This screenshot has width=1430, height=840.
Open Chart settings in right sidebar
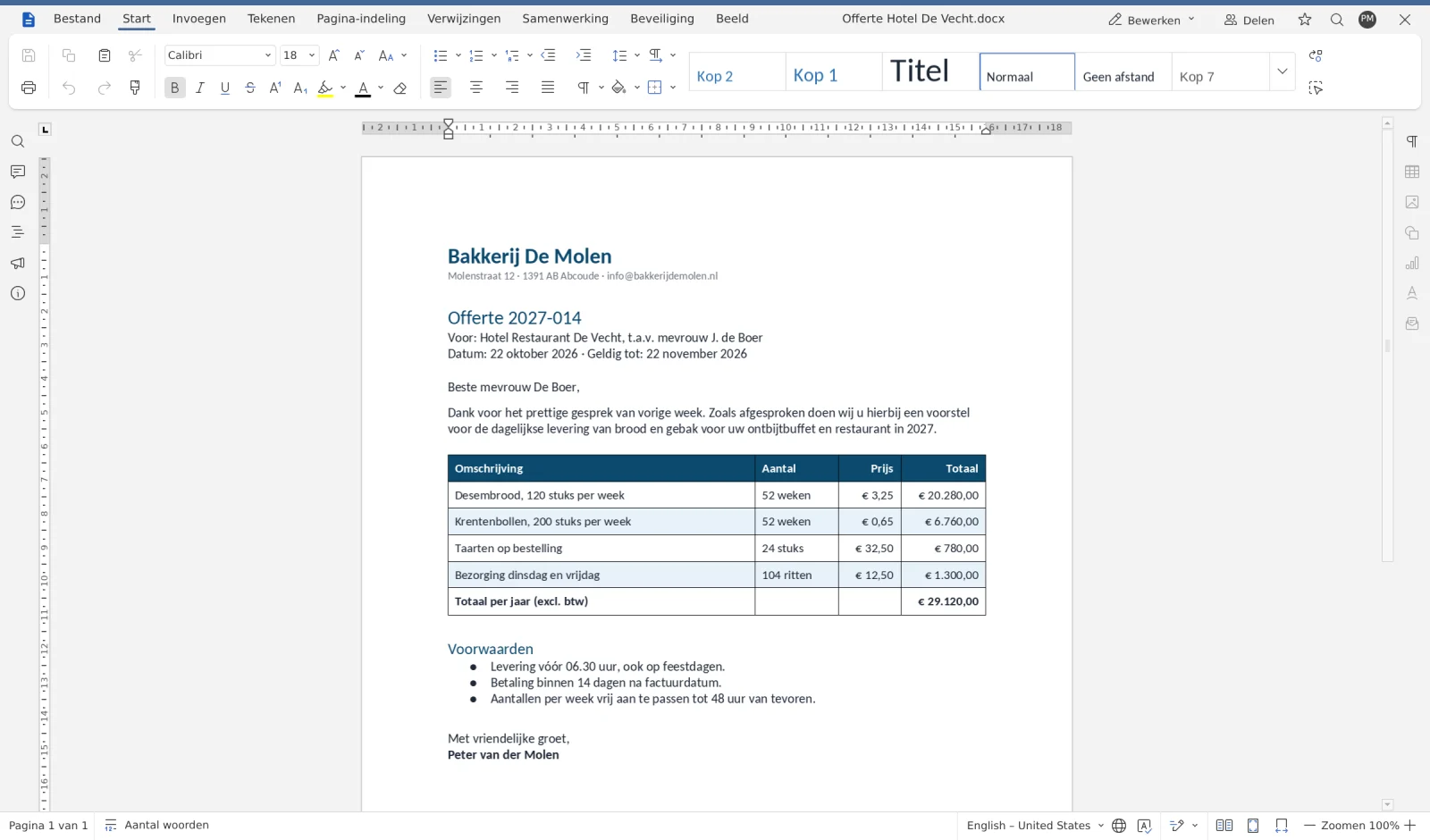pos(1412,263)
